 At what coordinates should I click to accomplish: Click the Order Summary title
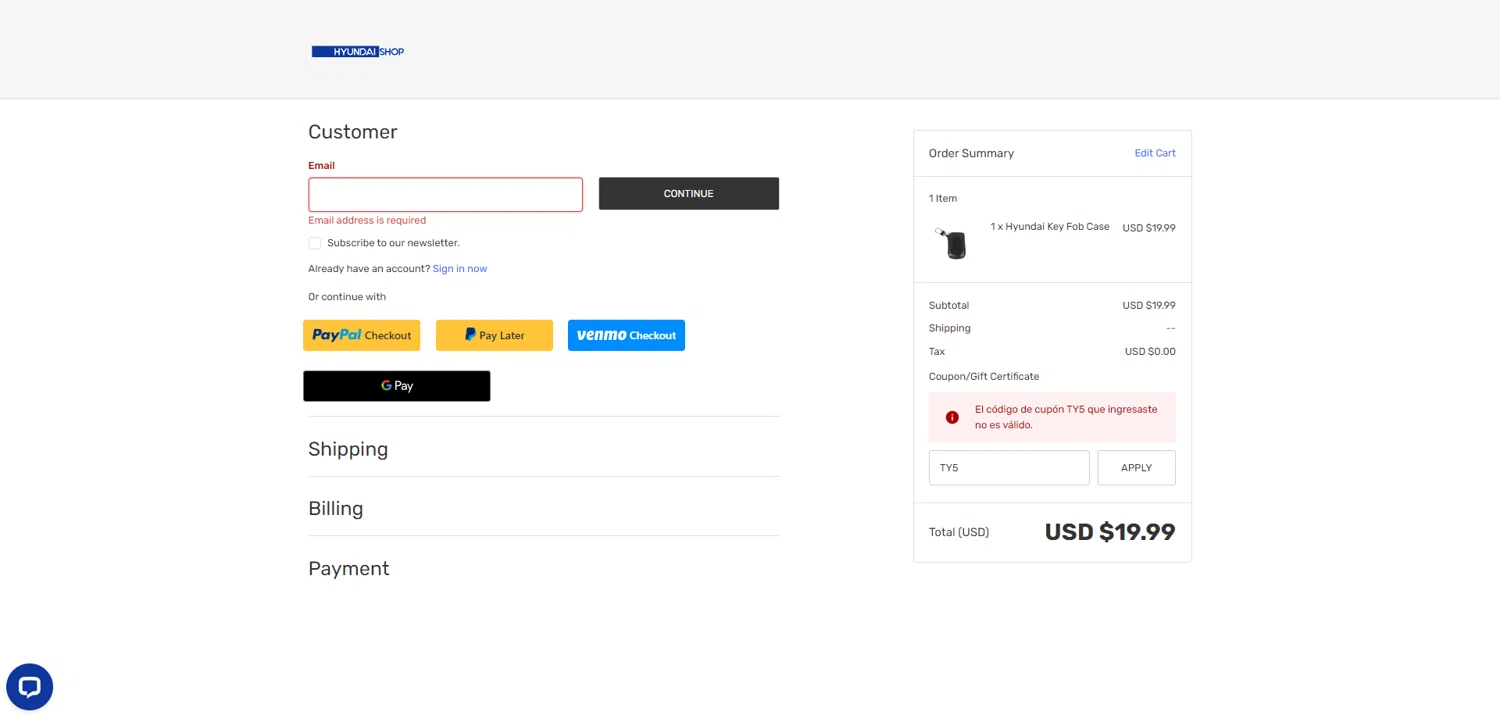pos(971,153)
